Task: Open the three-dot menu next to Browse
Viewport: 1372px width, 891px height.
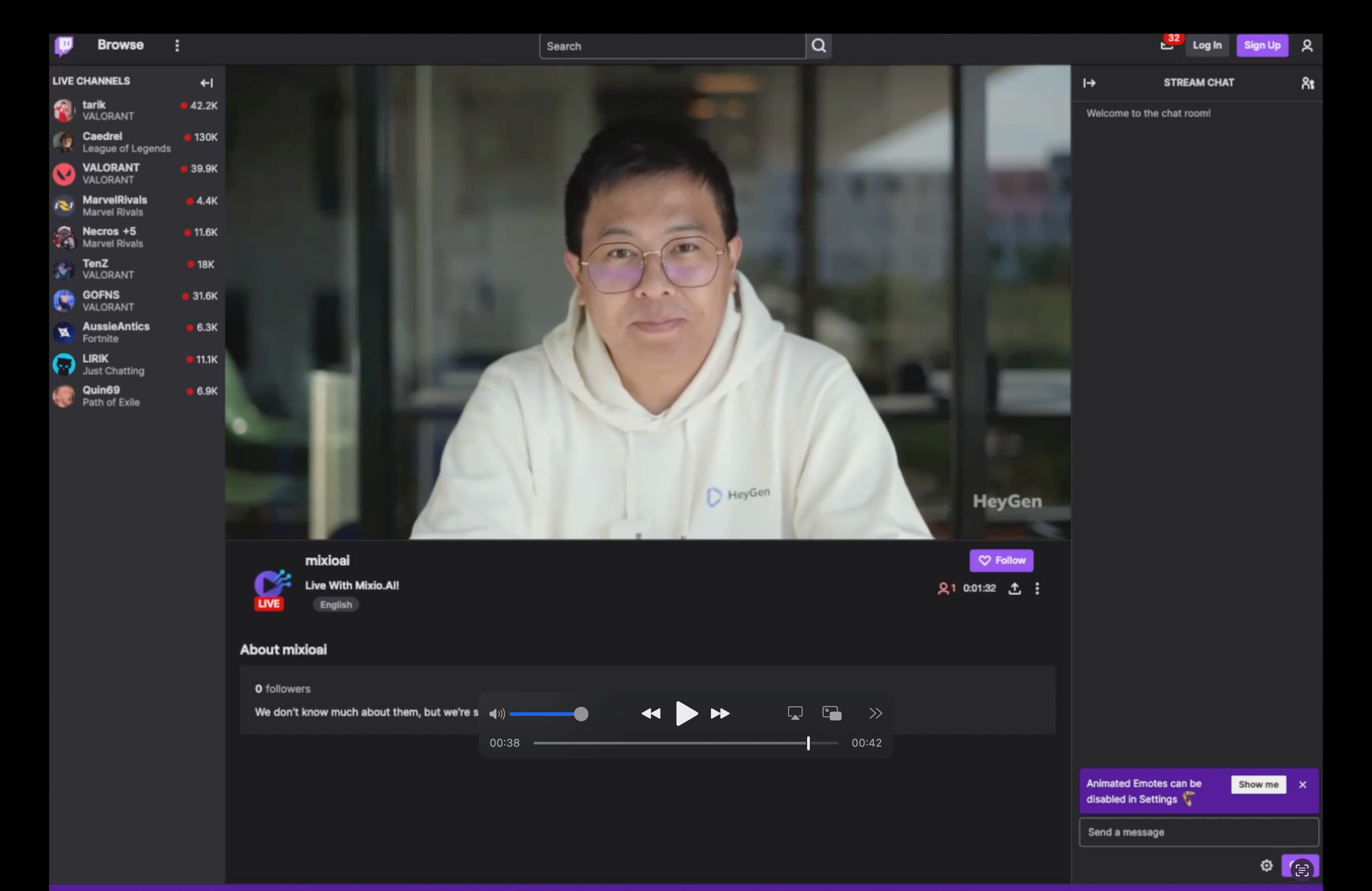Action: coord(177,45)
